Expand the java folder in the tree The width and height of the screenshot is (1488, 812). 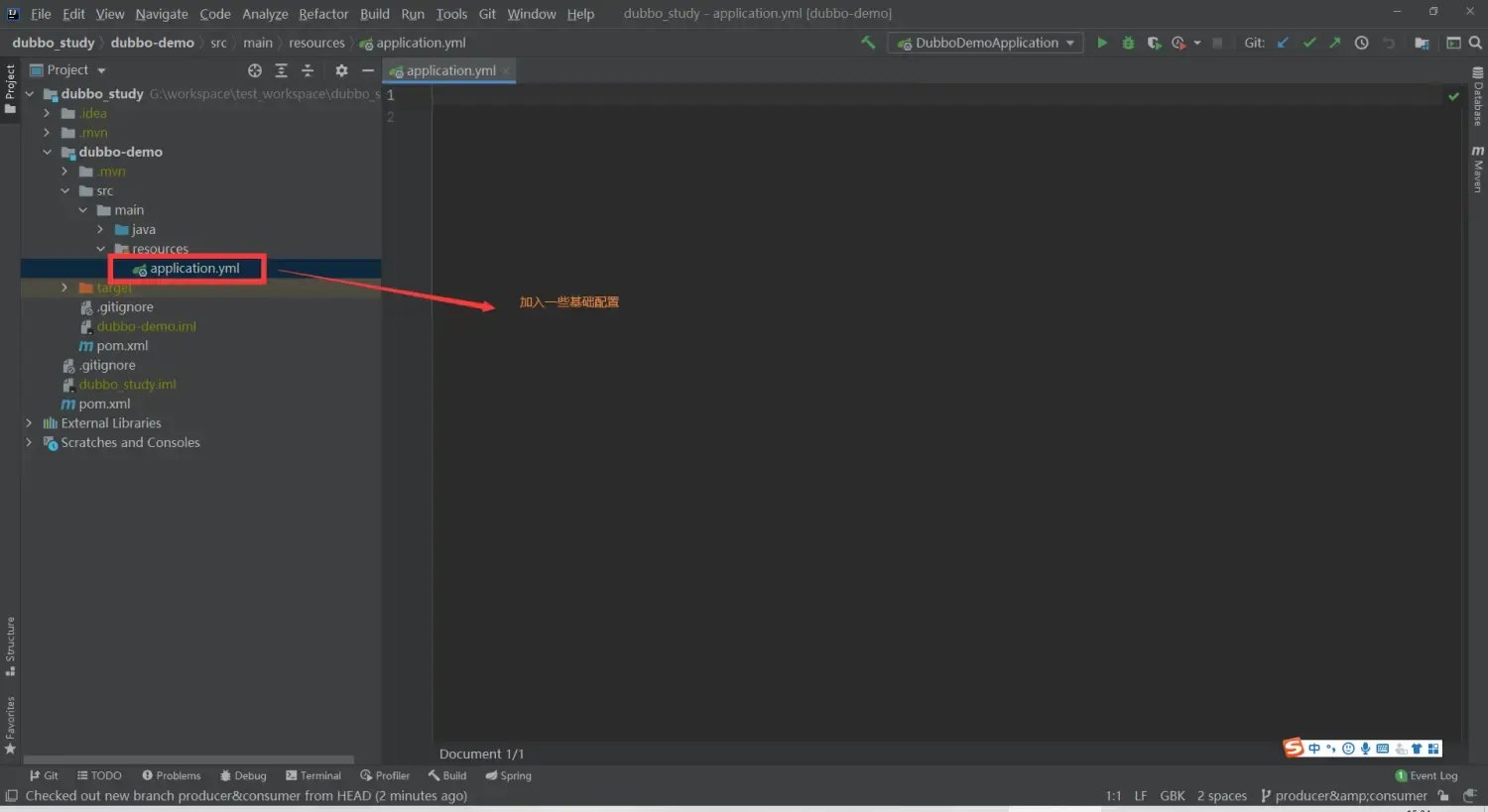point(100,229)
